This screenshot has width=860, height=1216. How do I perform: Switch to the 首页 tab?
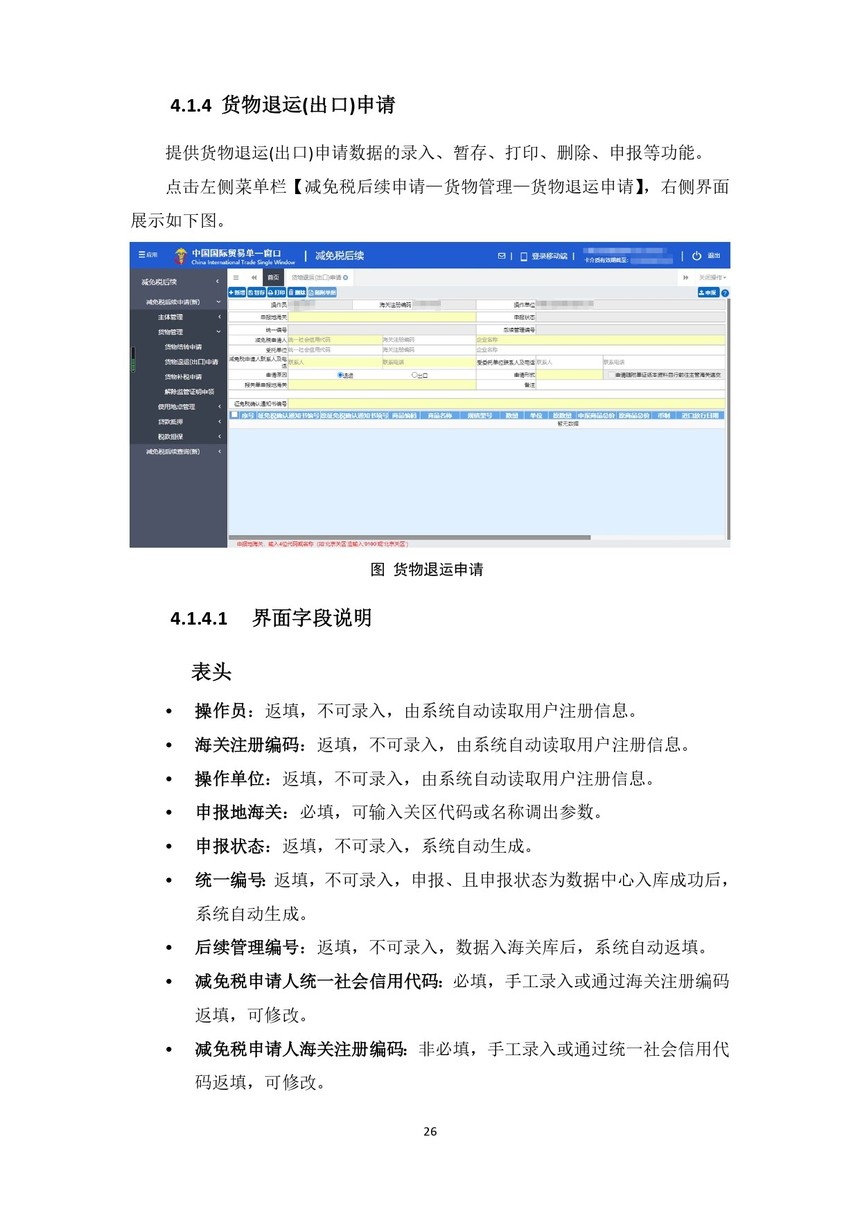coord(273,277)
